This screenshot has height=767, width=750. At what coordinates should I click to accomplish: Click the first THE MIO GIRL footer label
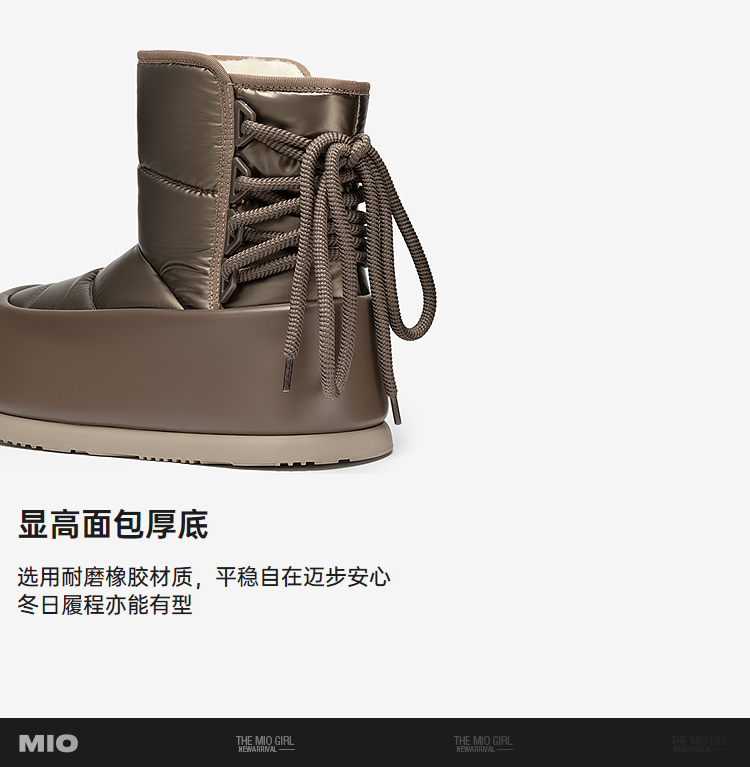pos(265,744)
